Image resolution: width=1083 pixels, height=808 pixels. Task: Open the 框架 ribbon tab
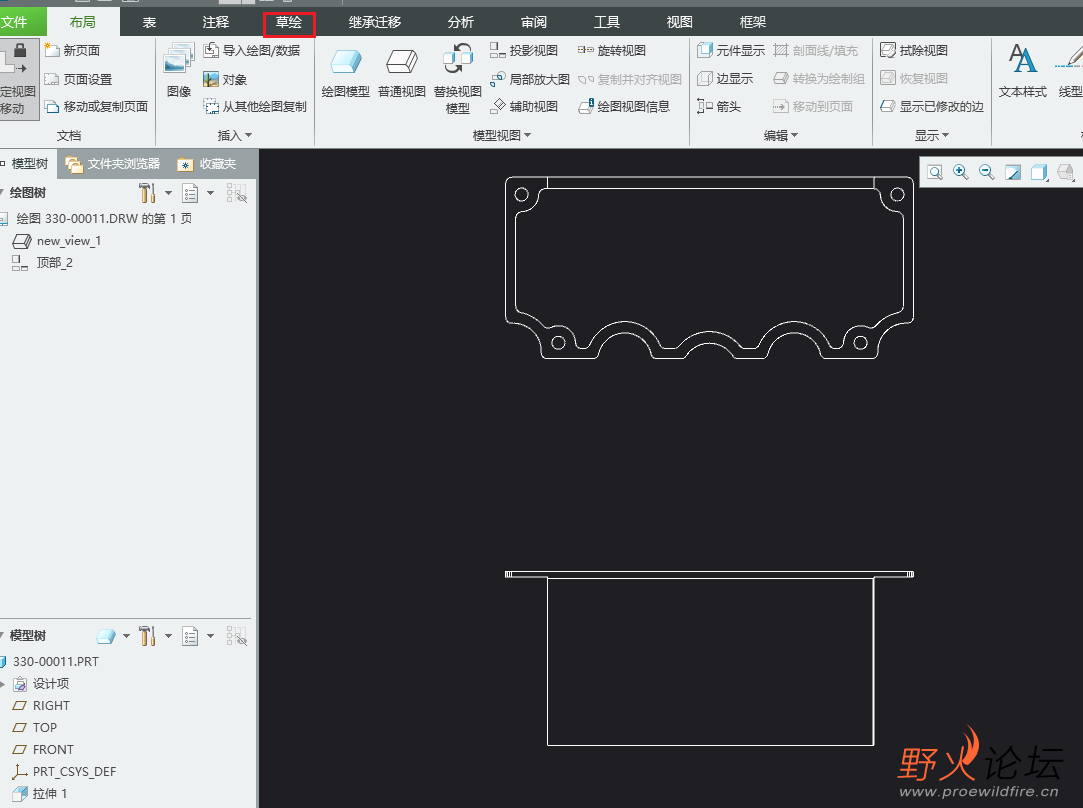[753, 22]
